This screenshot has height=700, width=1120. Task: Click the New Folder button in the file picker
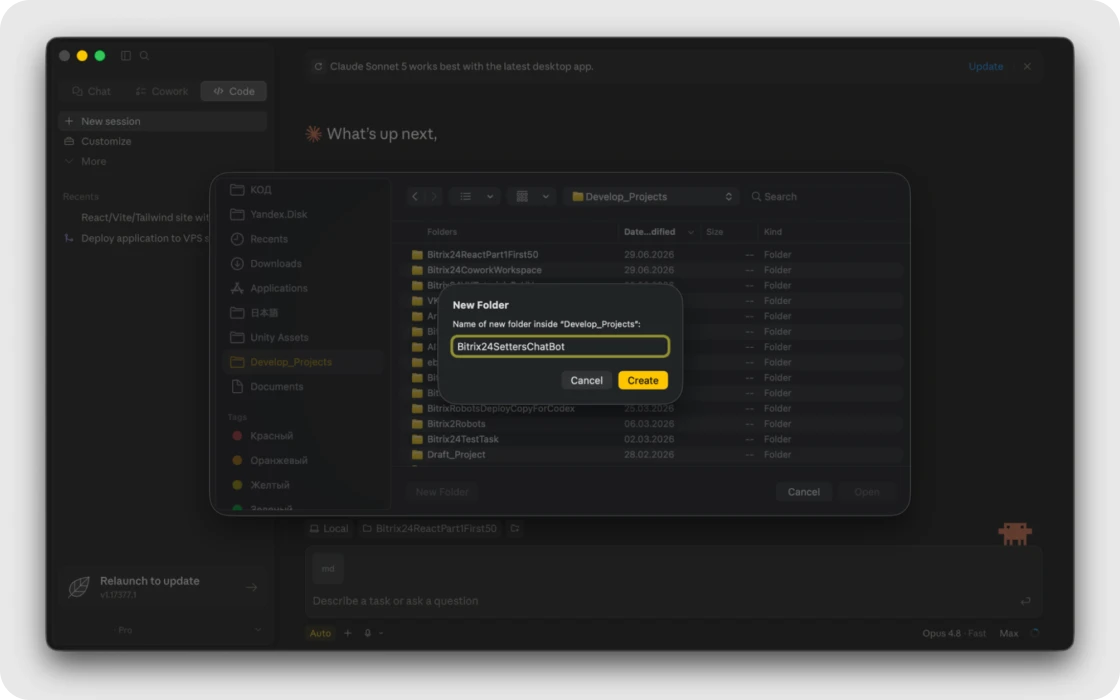[441, 491]
